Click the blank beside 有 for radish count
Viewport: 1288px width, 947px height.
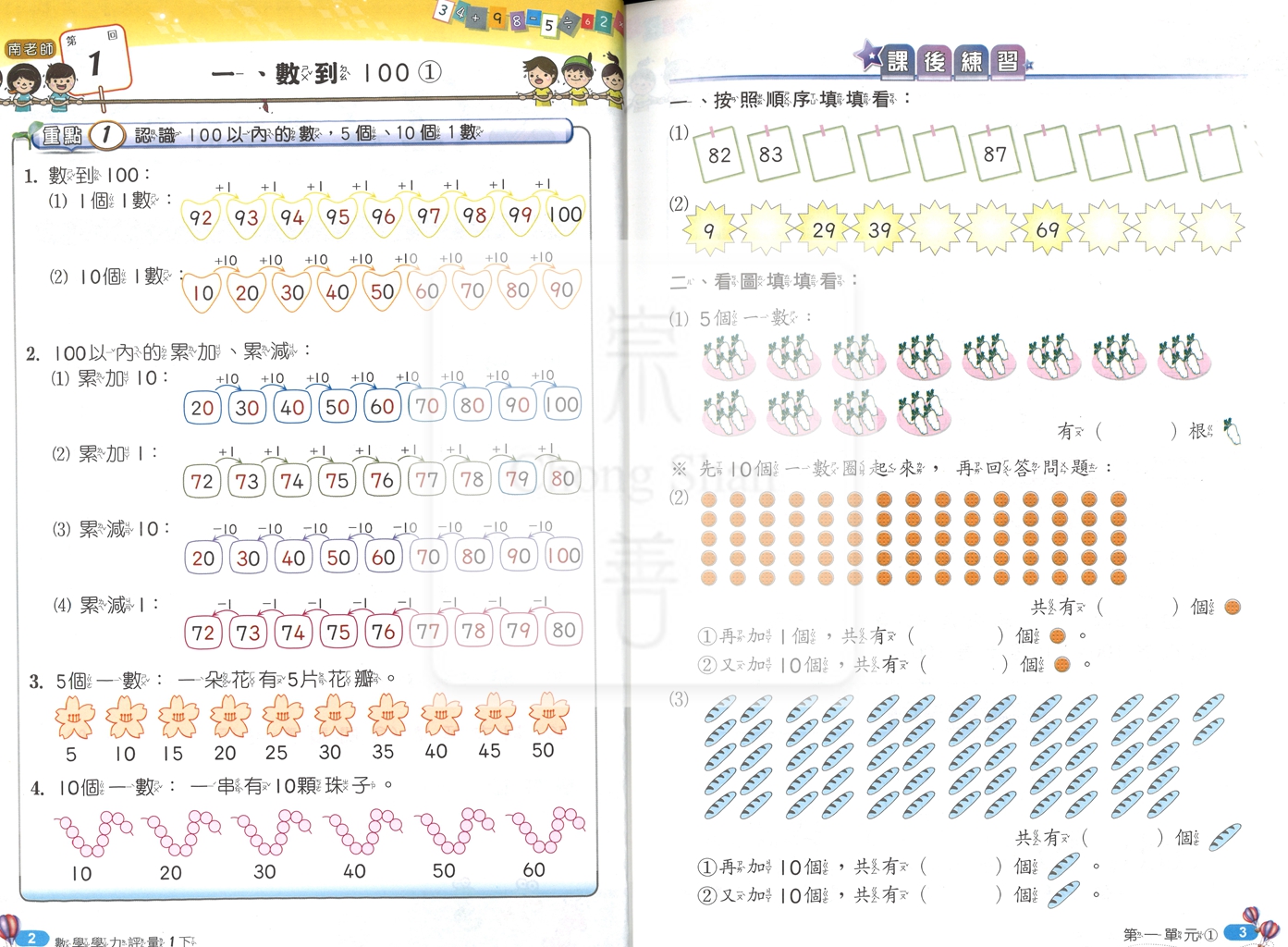[1136, 431]
